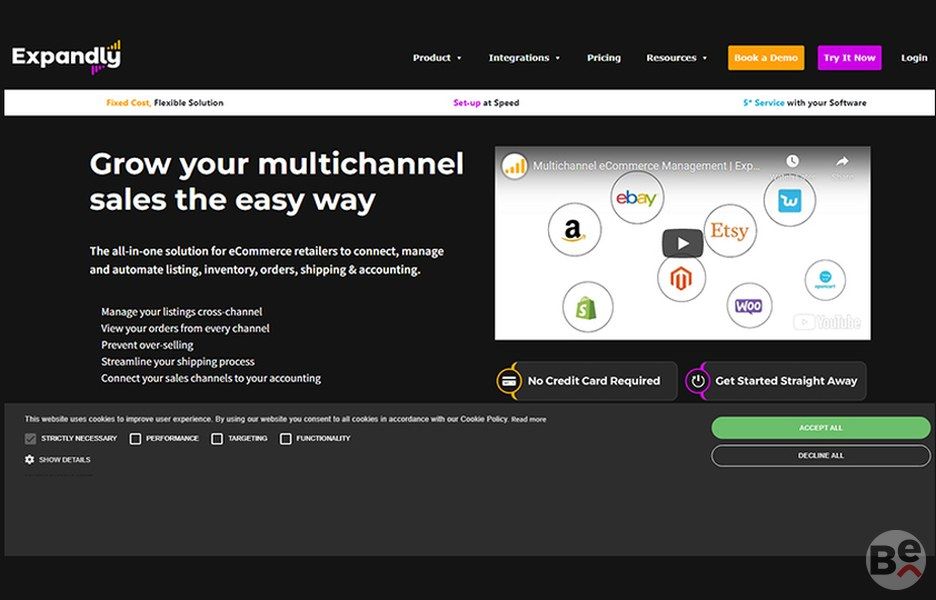The height and width of the screenshot is (600, 936).
Task: Open the Login page
Action: pyautogui.click(x=914, y=58)
